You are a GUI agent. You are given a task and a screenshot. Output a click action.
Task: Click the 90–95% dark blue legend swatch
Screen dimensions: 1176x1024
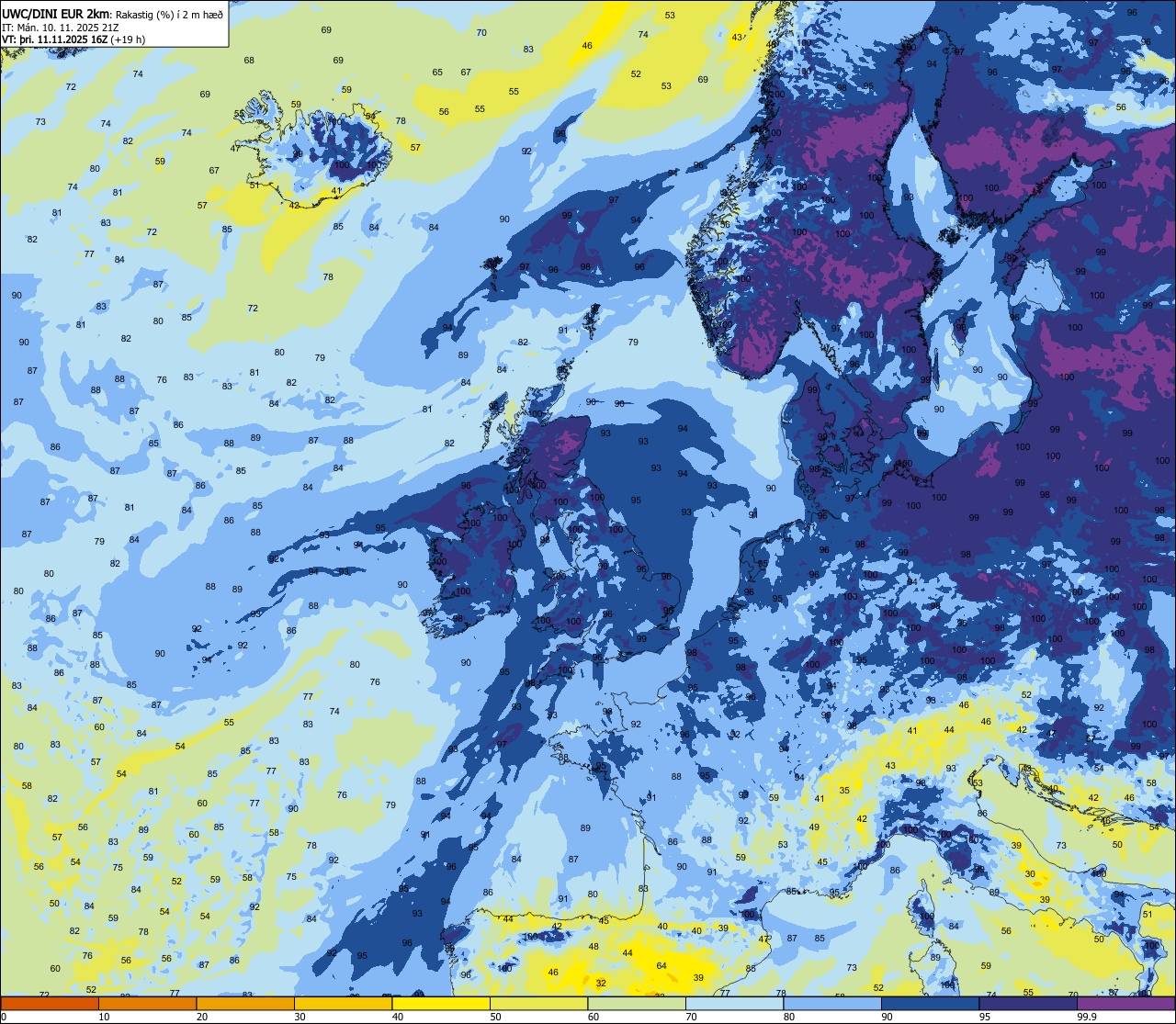coord(930,1003)
